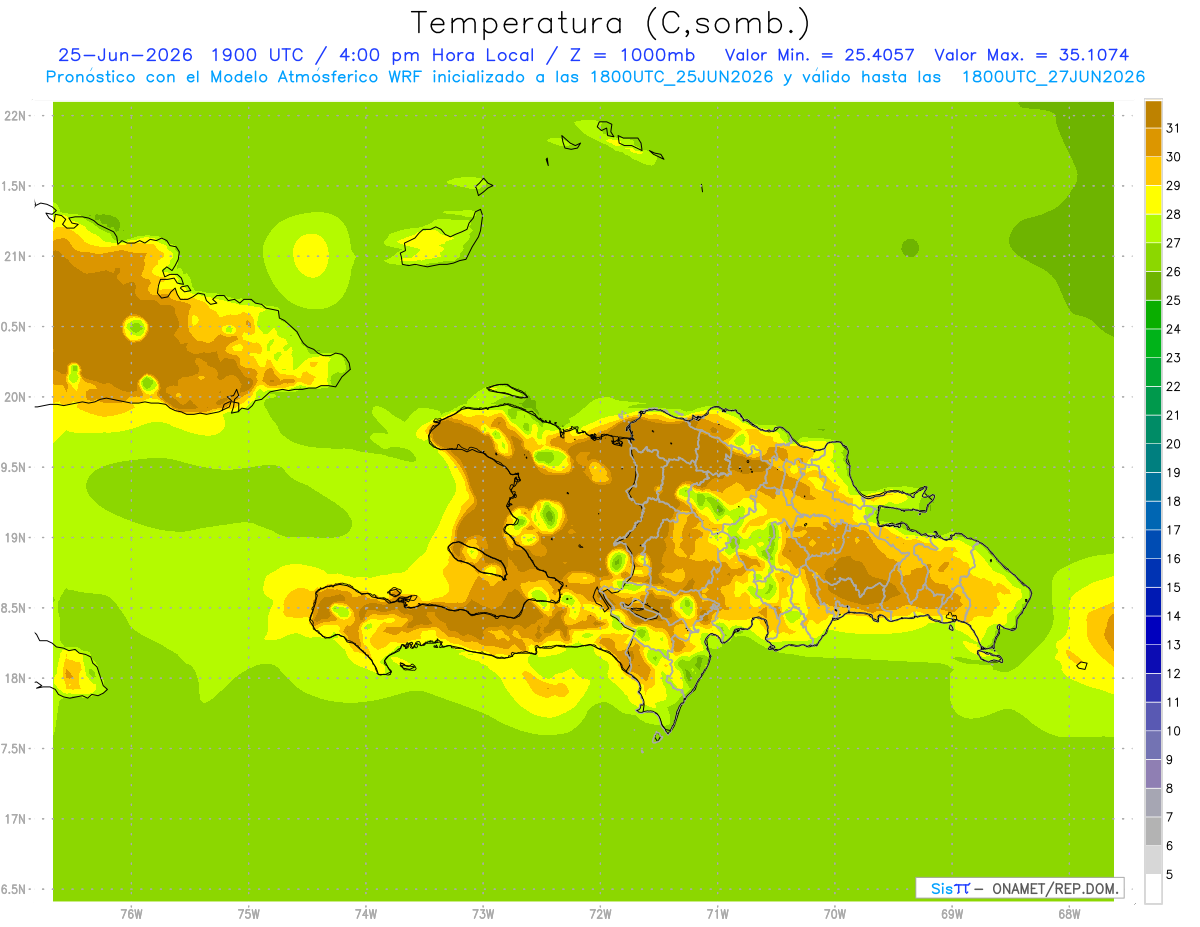1200x927 pixels.
Task: Click the '1900 UTC' time text
Action: [256, 55]
